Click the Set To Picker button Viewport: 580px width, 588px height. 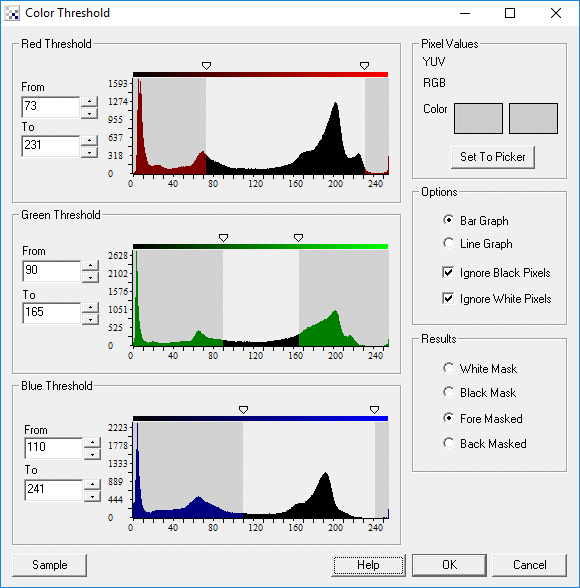point(493,157)
